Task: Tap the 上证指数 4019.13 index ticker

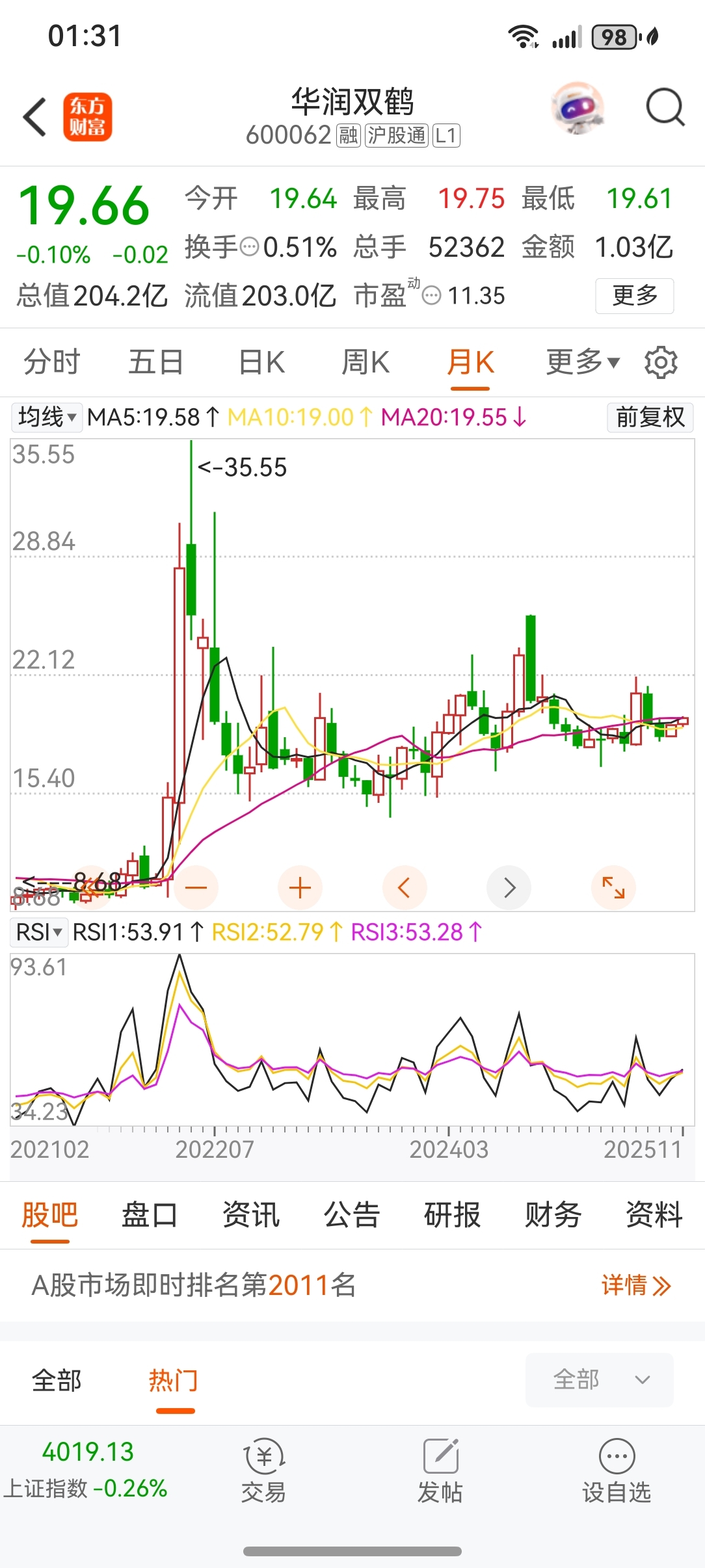Action: click(x=85, y=1470)
